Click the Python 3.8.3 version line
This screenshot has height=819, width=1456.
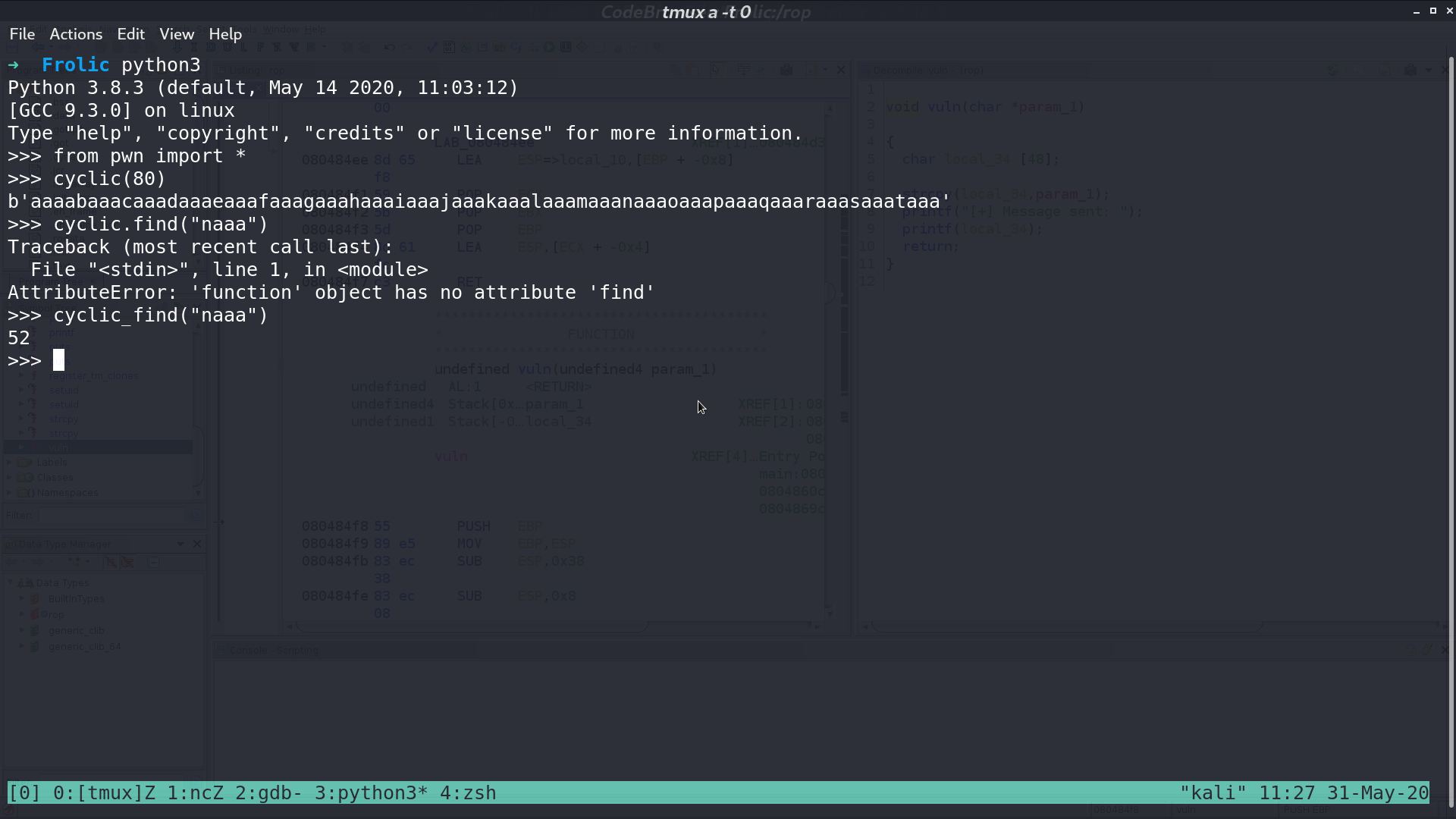tap(263, 88)
